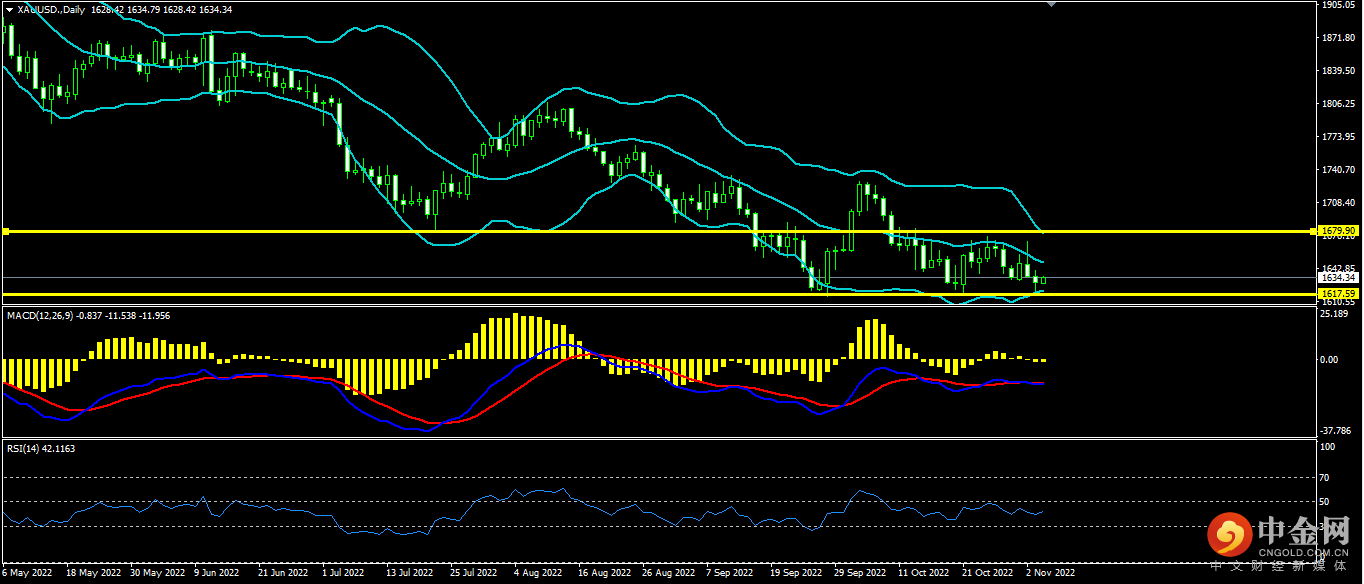Screen dimensions: 1364x584
Task: Click the 19 Sep 2022 date marker
Action: 795,573
